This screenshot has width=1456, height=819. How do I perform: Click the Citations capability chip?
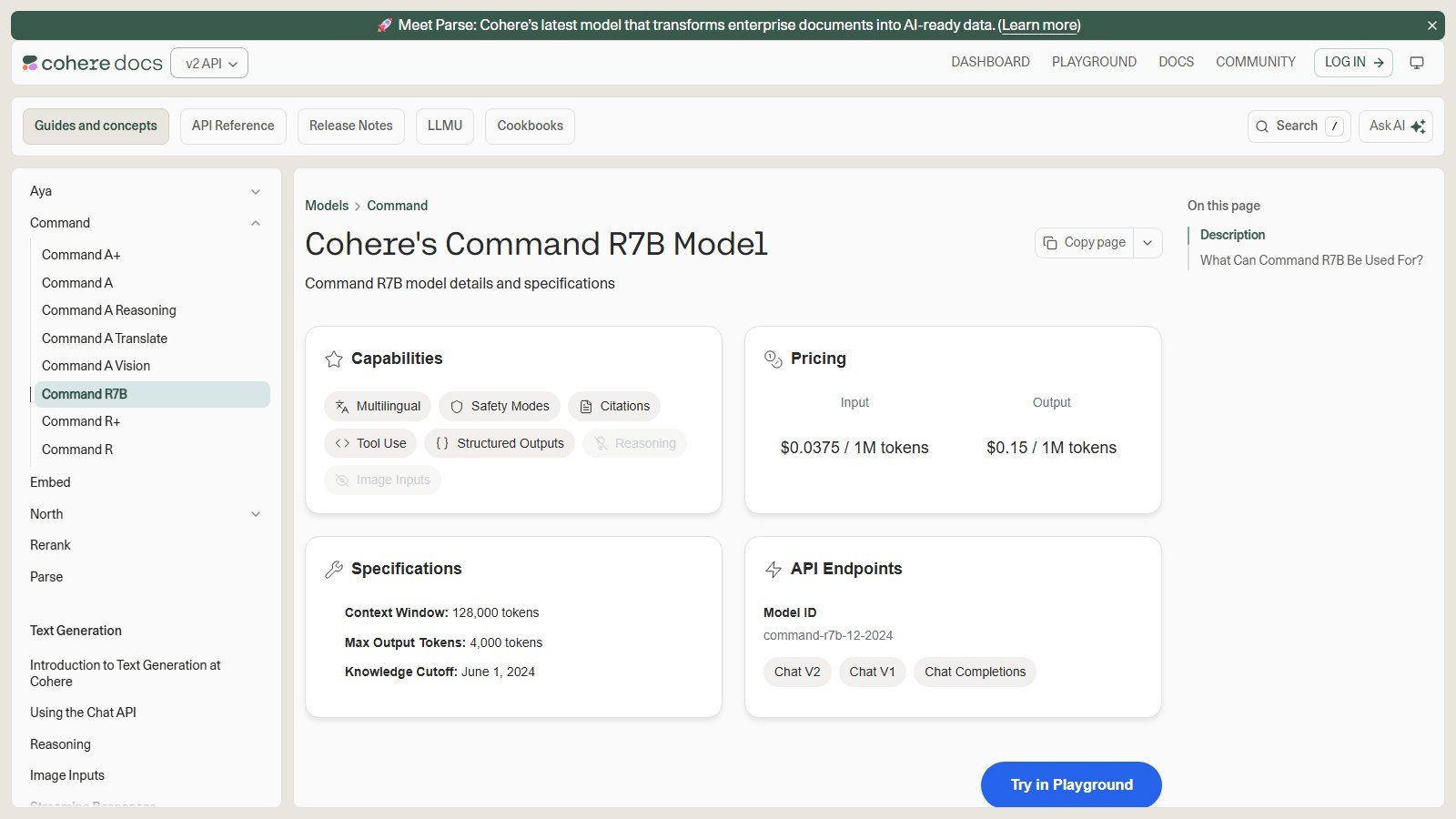click(x=614, y=406)
